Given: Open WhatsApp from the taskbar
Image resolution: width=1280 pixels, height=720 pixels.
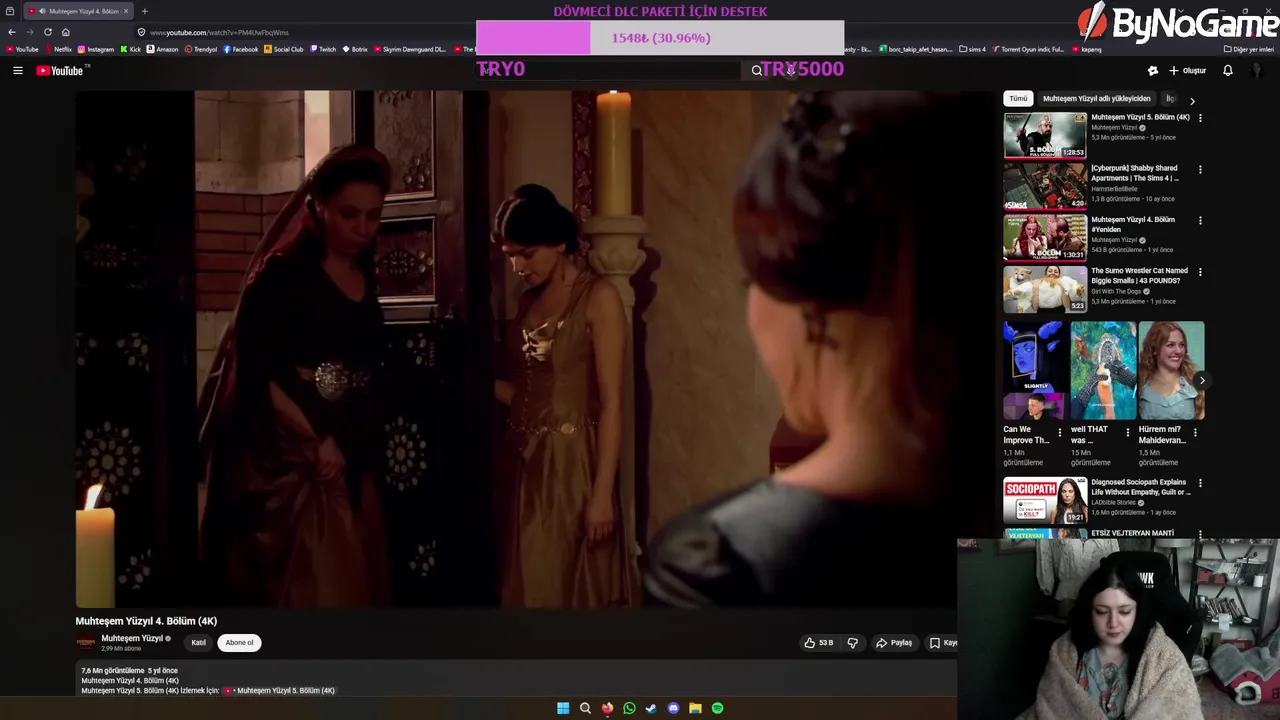Looking at the screenshot, I should (x=629, y=708).
